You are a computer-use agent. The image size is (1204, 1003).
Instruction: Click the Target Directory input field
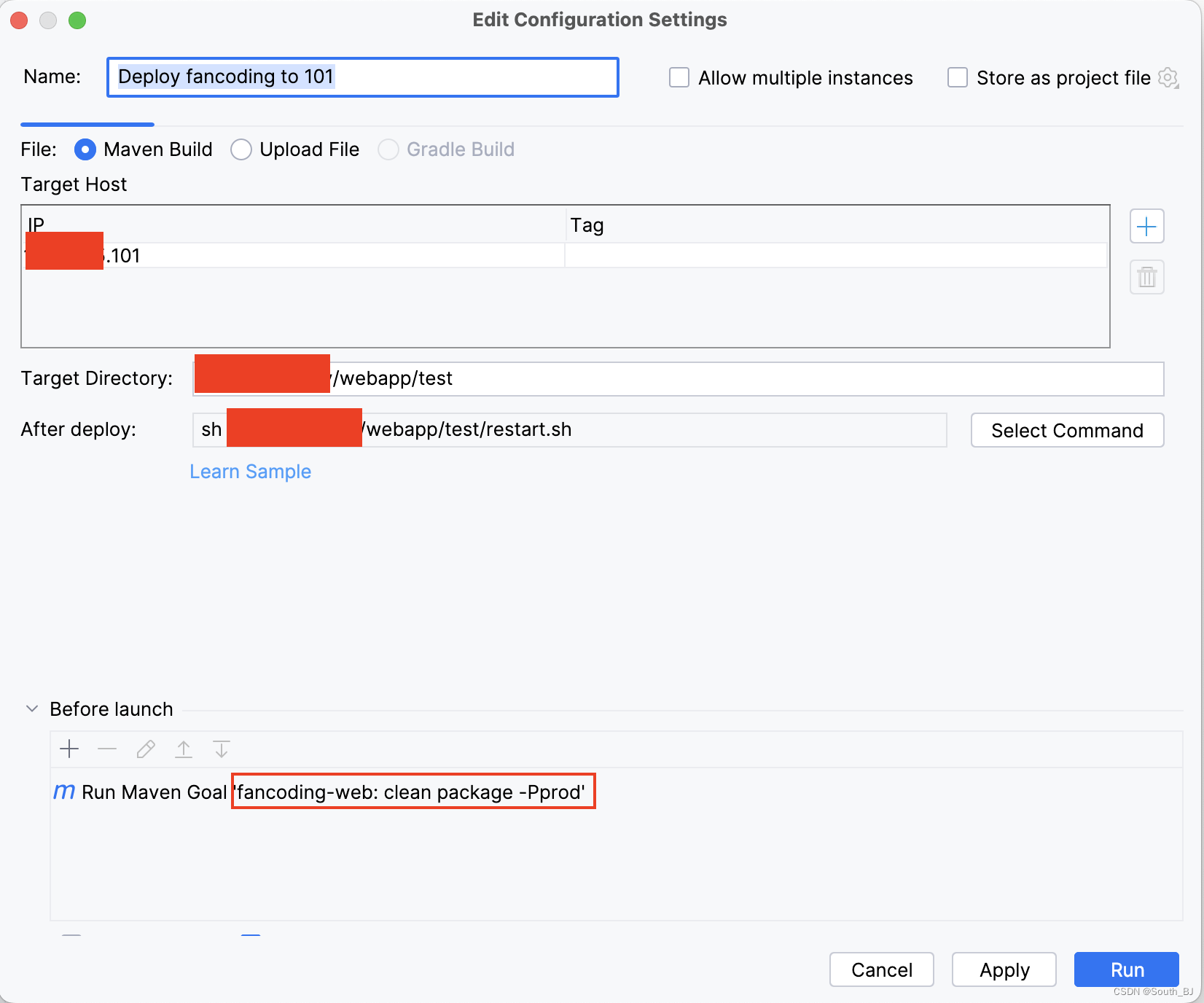pyautogui.click(x=678, y=379)
